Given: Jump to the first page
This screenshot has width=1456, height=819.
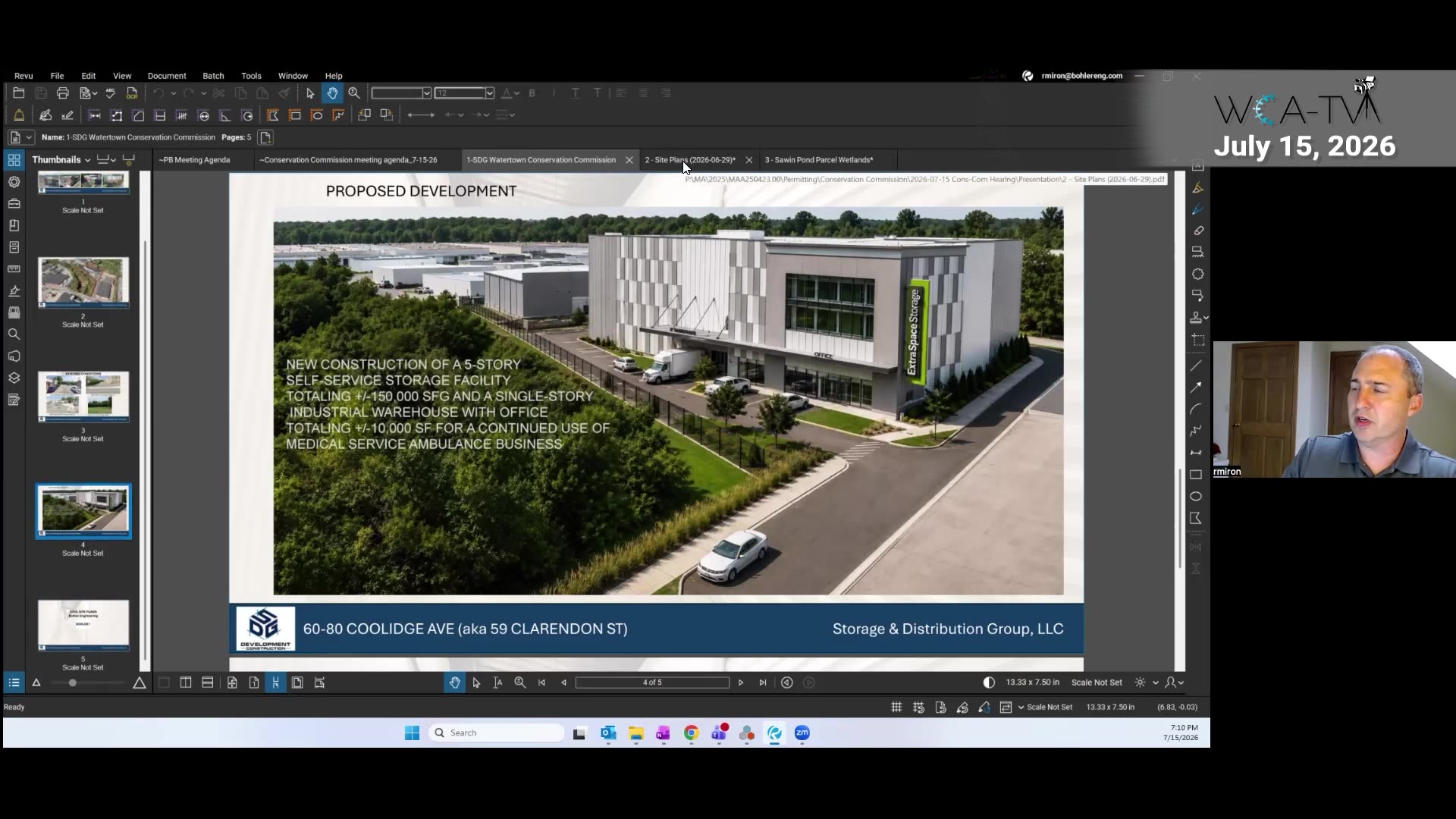Looking at the screenshot, I should 541,682.
